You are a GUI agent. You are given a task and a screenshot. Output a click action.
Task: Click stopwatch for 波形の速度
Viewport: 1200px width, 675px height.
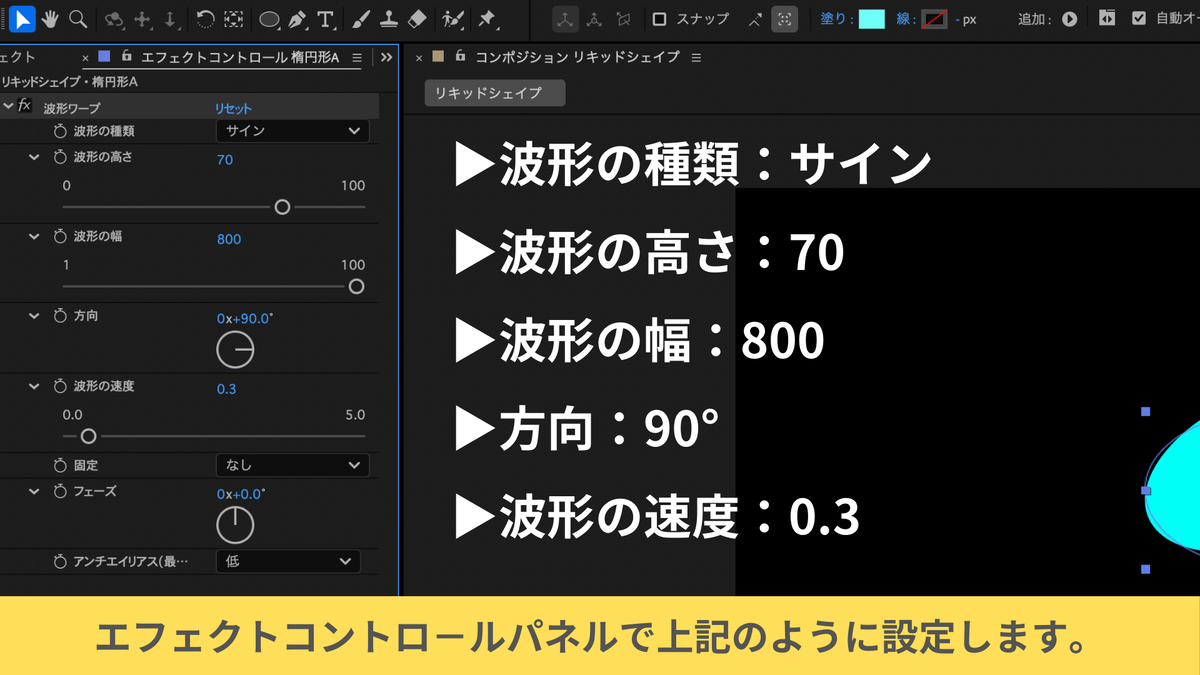[x=61, y=387]
